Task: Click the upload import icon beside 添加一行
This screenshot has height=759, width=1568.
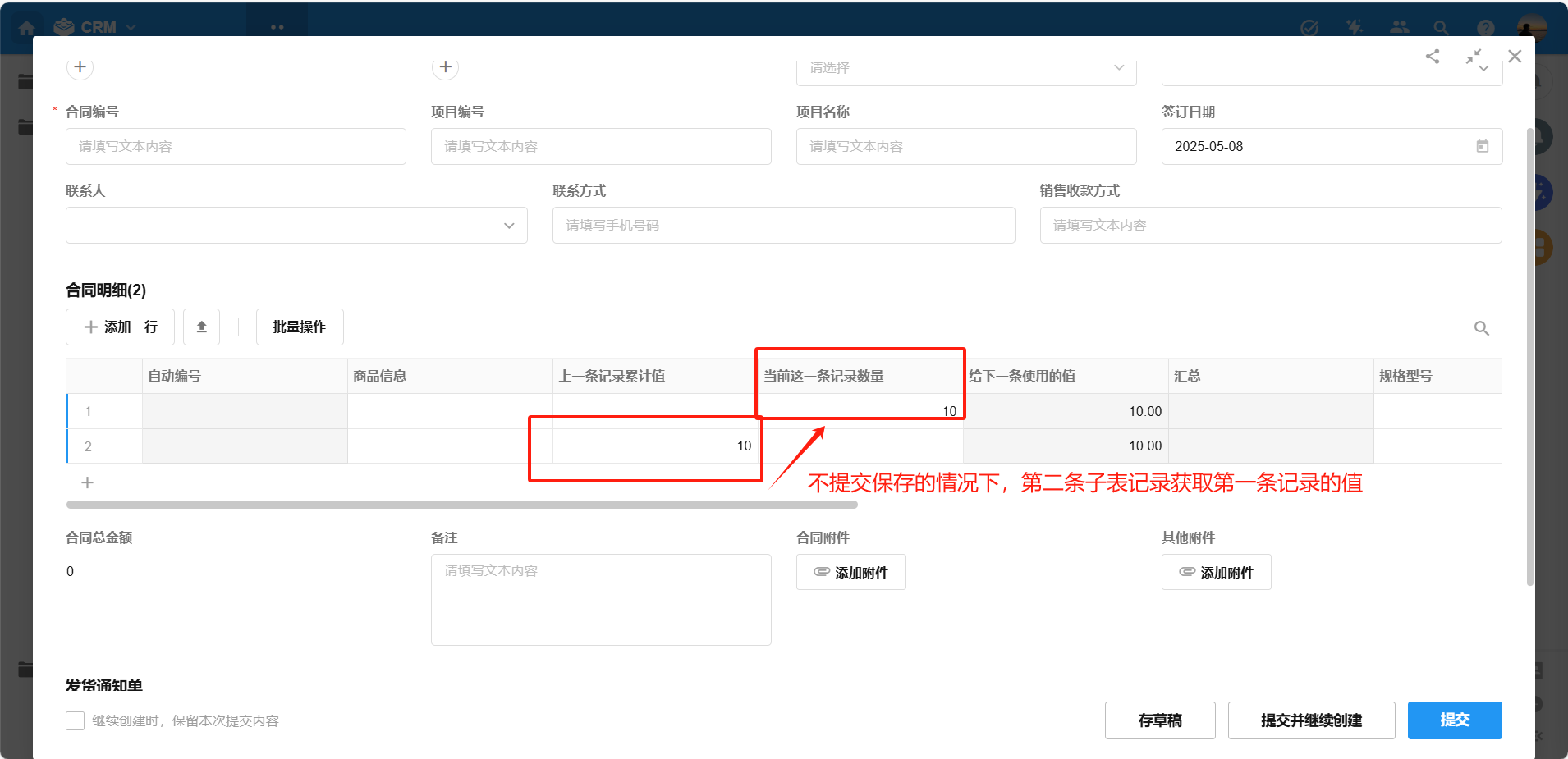Action: [201, 327]
